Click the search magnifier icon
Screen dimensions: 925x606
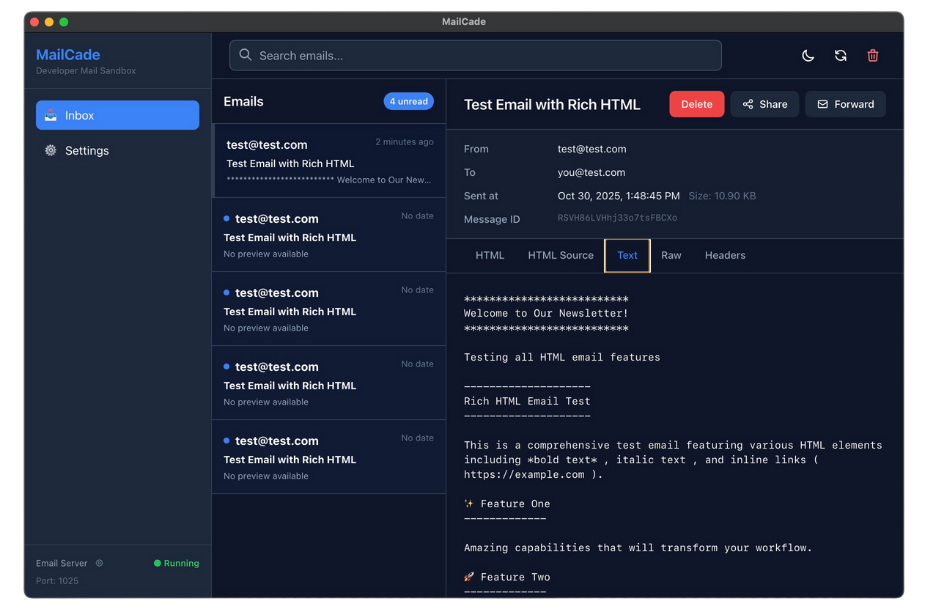[x=245, y=55]
